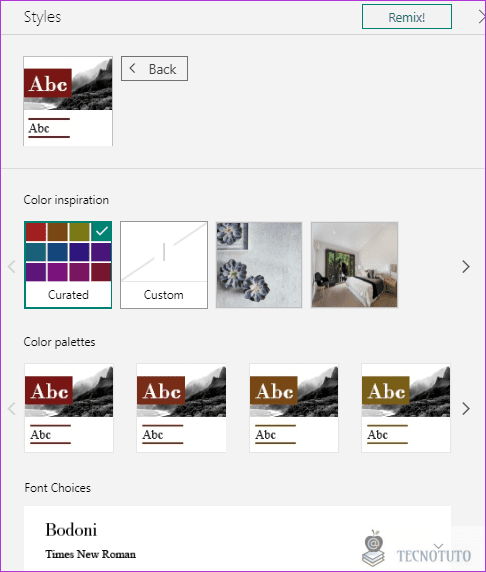Choose the Custom color inspiration option

click(x=164, y=265)
